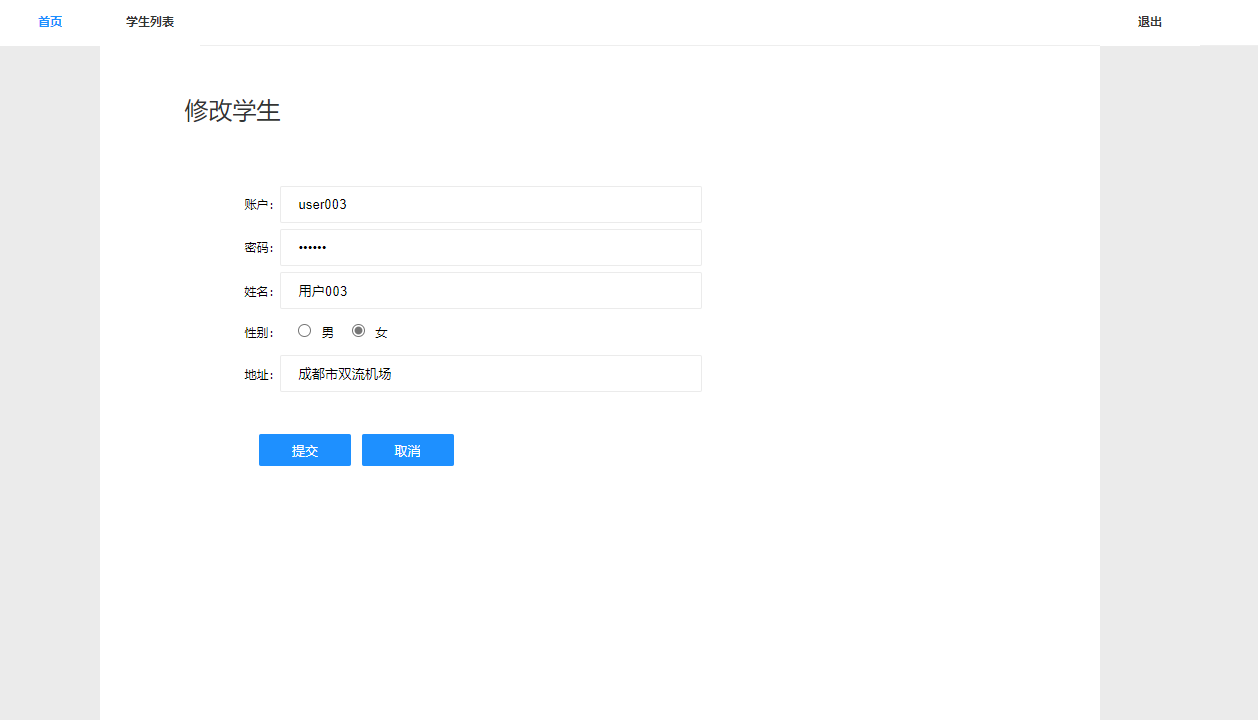The height and width of the screenshot is (720, 1258).
Task: Click the 姓名 name input showing 用户003
Action: [490, 290]
